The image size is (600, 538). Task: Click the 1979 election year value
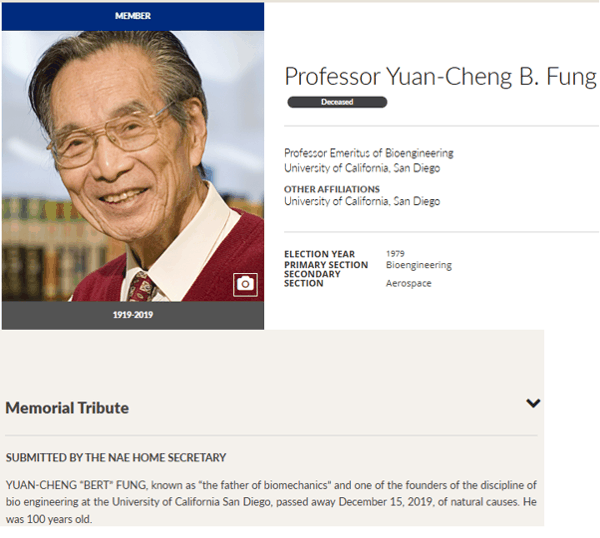click(x=395, y=253)
